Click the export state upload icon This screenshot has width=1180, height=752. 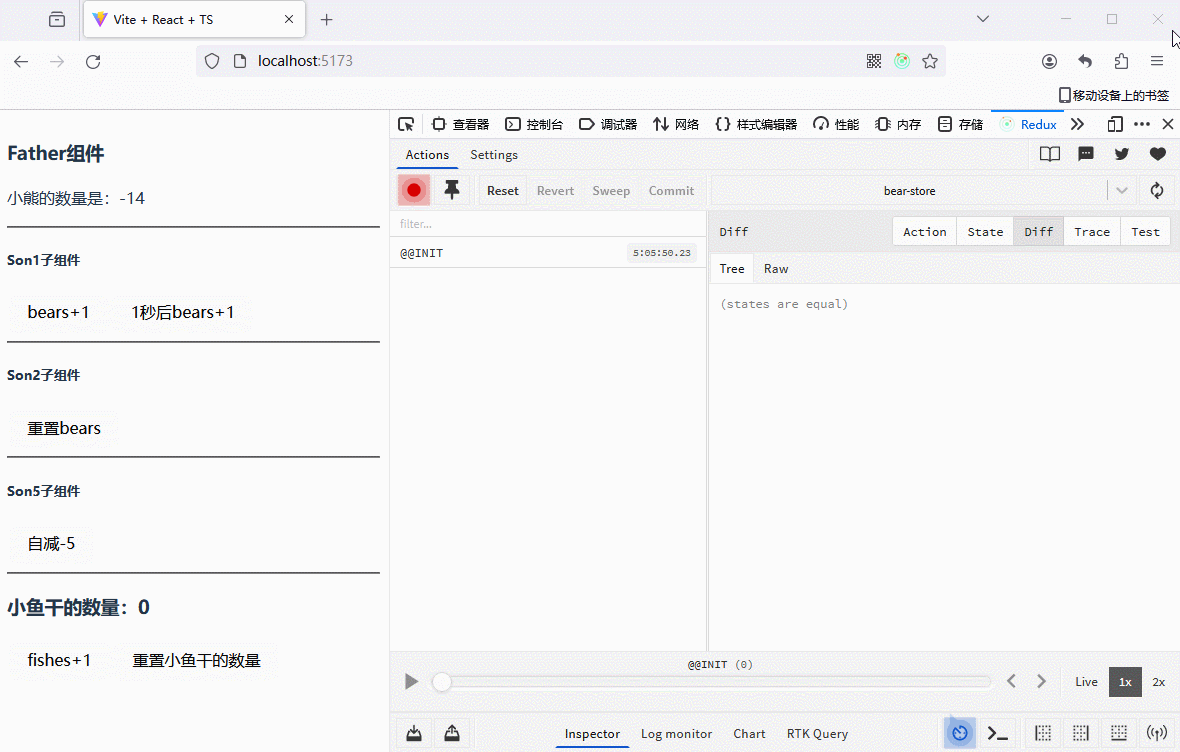pyautogui.click(x=452, y=733)
